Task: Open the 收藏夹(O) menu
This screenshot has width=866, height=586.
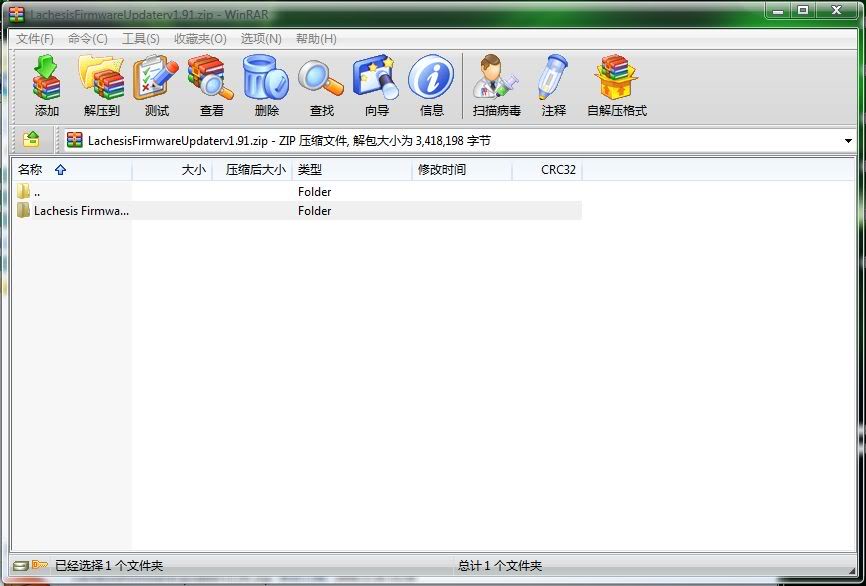Action: click(200, 39)
